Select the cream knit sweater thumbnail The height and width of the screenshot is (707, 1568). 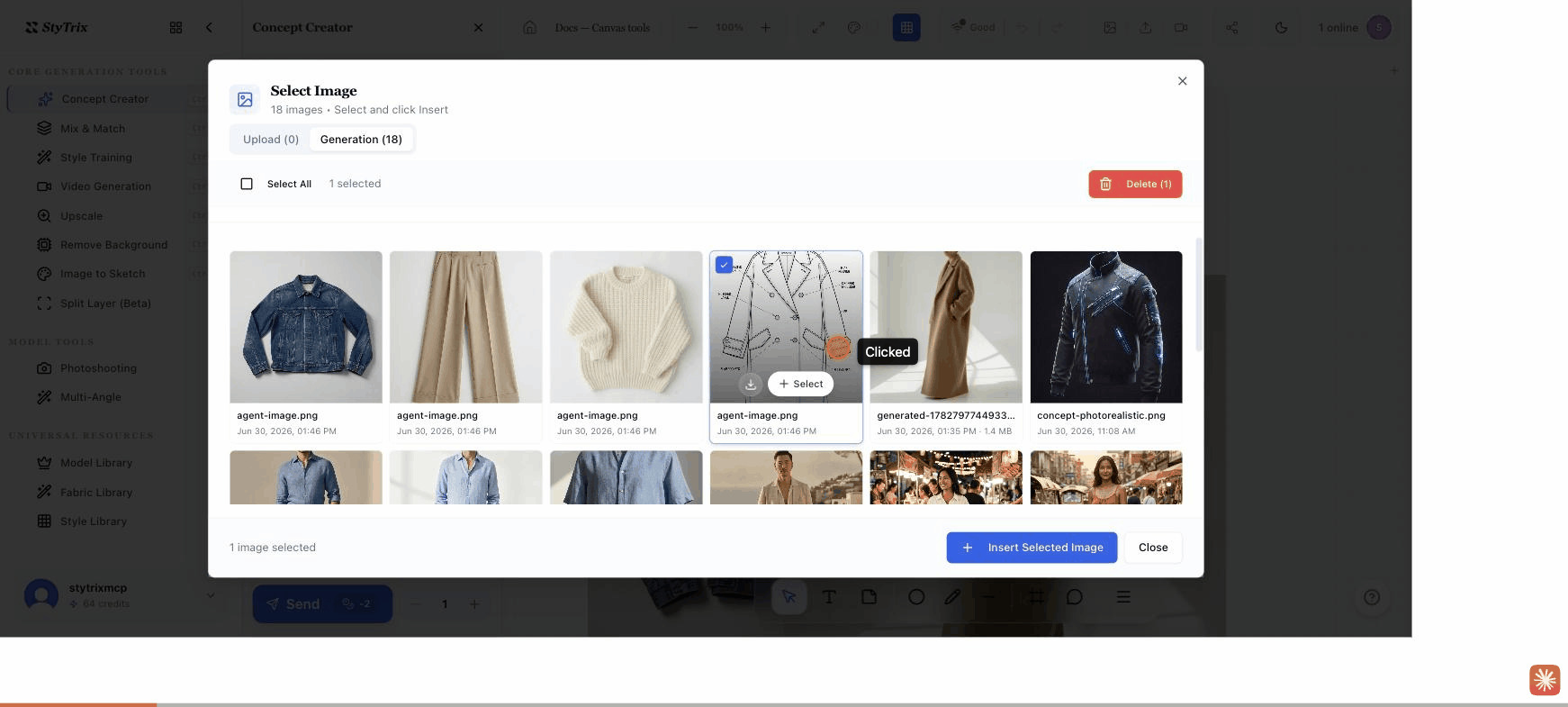[626, 327]
